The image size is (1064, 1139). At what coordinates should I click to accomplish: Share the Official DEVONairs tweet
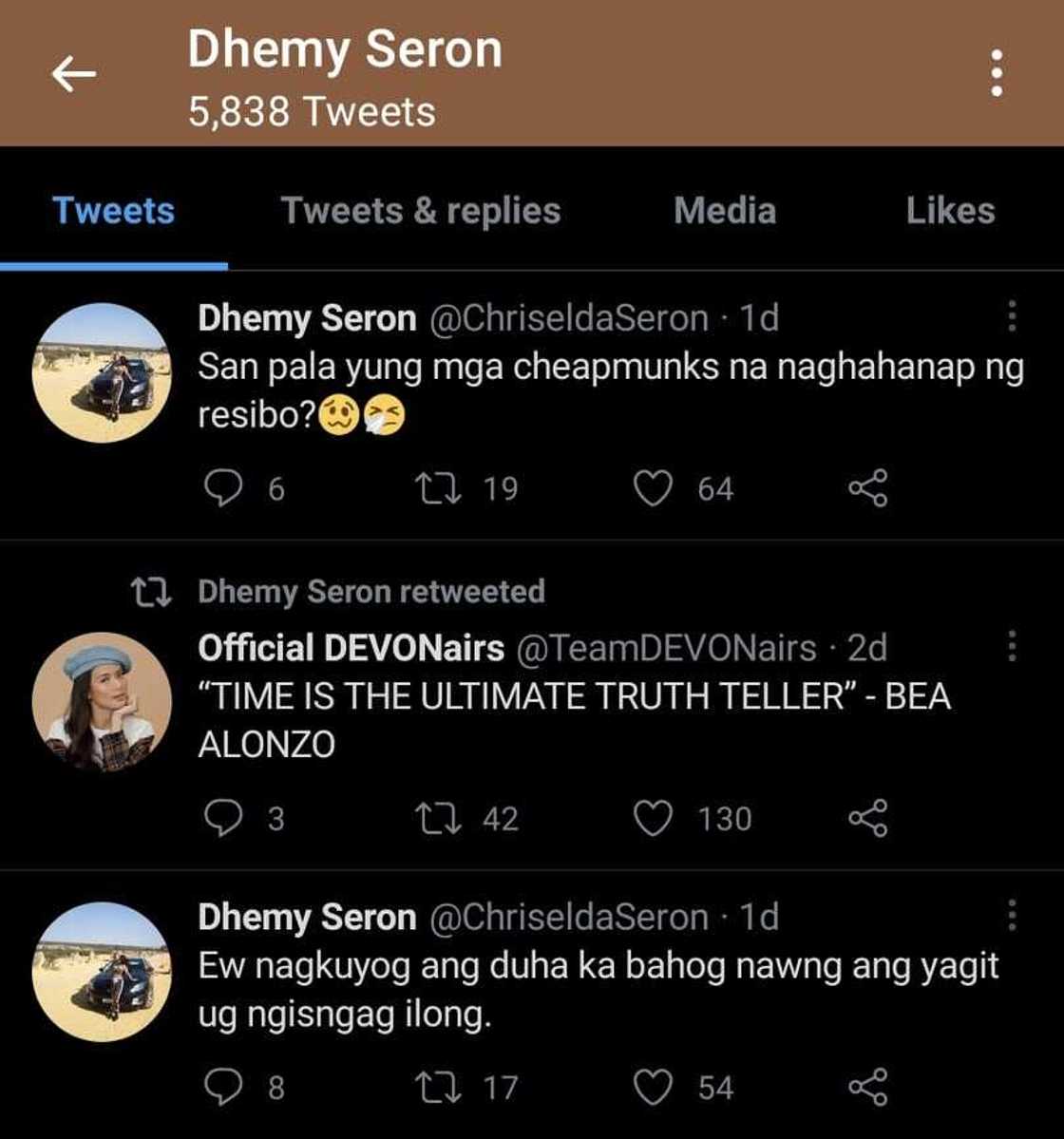867,818
